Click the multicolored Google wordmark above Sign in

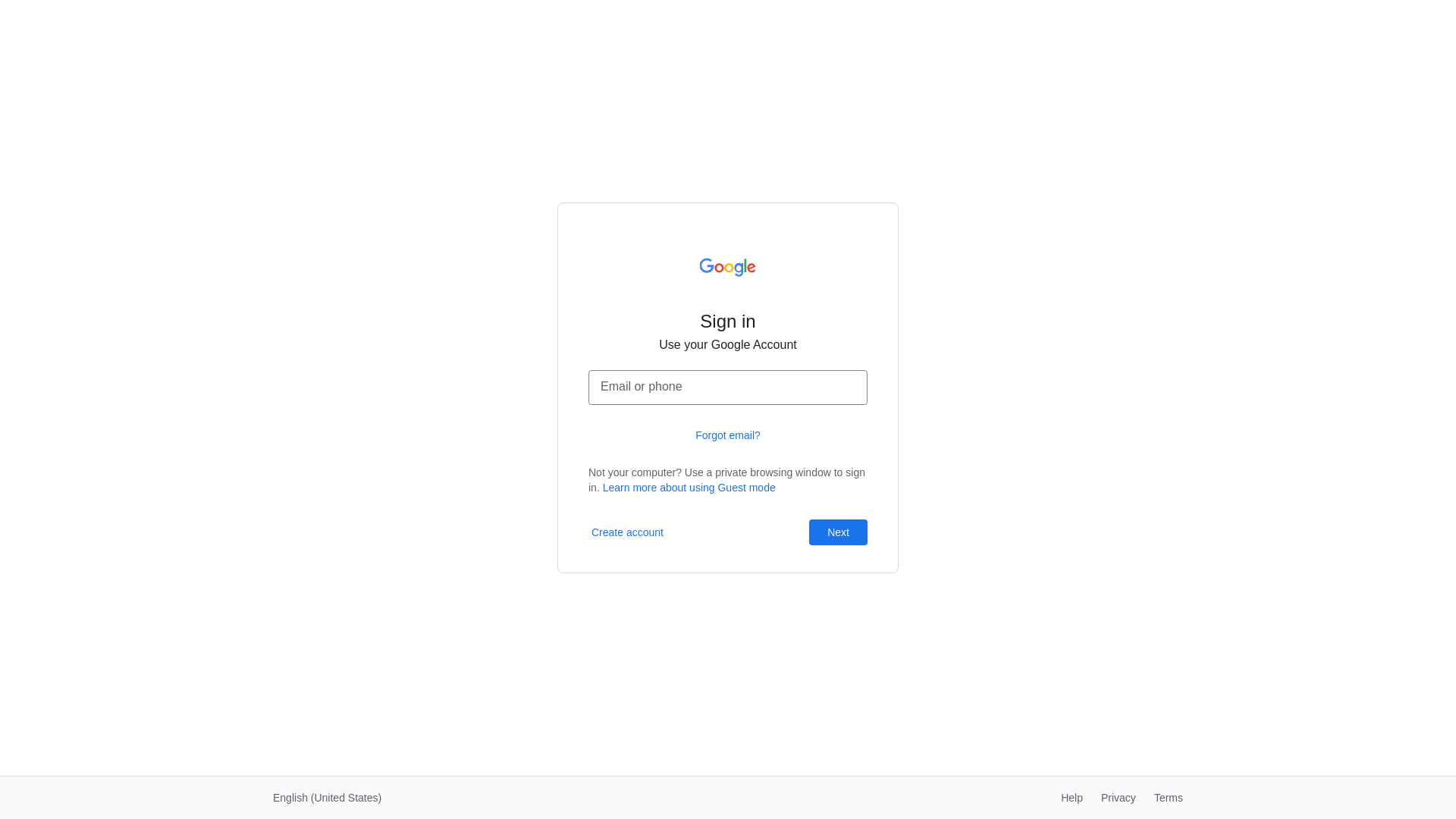(x=727, y=267)
